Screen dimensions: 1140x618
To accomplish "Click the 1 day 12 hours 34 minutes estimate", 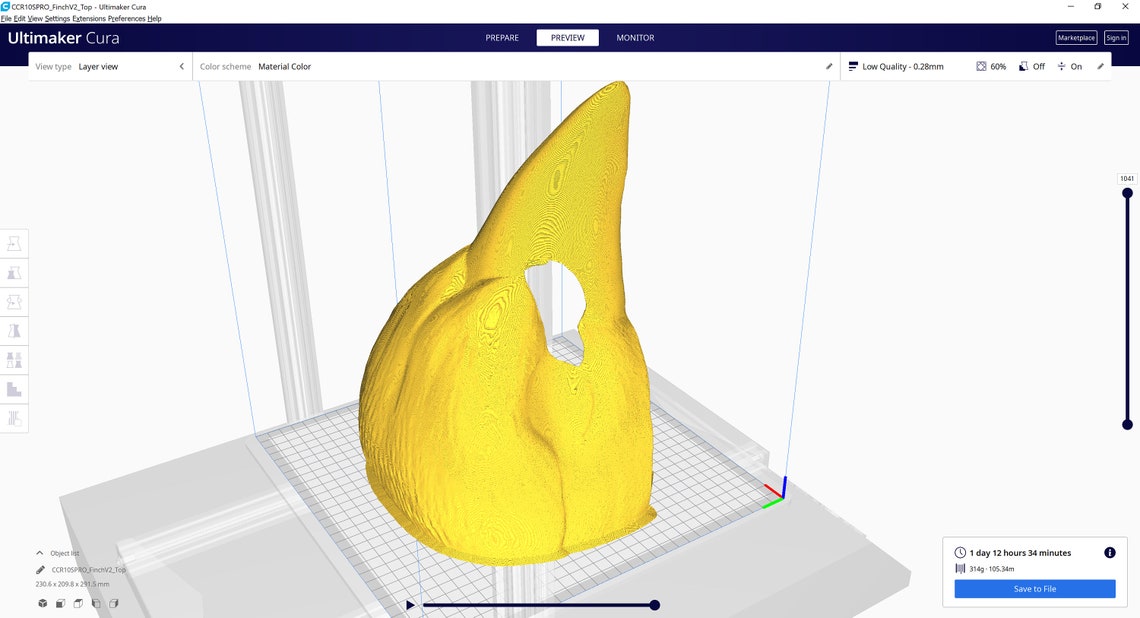I will pyautogui.click(x=1020, y=553).
